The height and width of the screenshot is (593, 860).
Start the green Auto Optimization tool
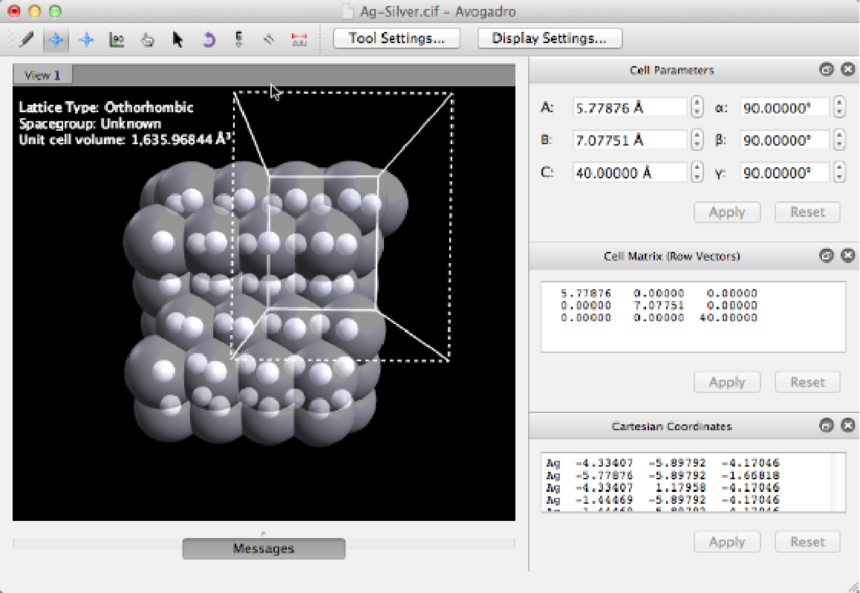click(238, 39)
